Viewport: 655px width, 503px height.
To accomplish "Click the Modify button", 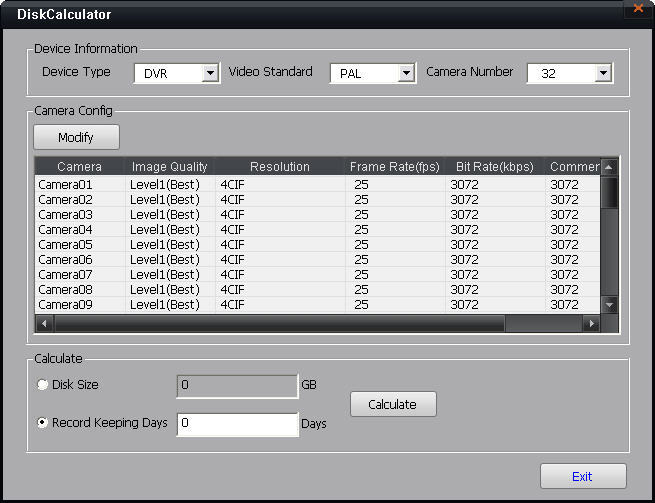I will click(76, 137).
